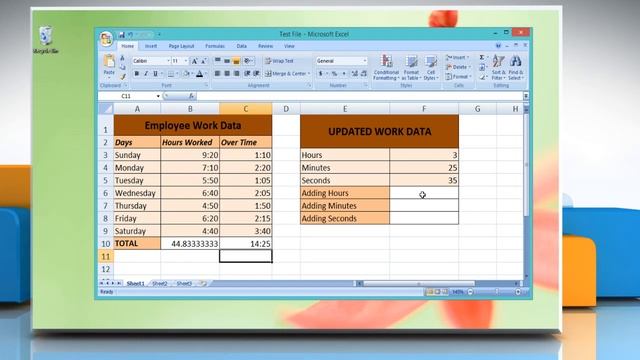Click the Increase Indent icon

click(x=256, y=74)
